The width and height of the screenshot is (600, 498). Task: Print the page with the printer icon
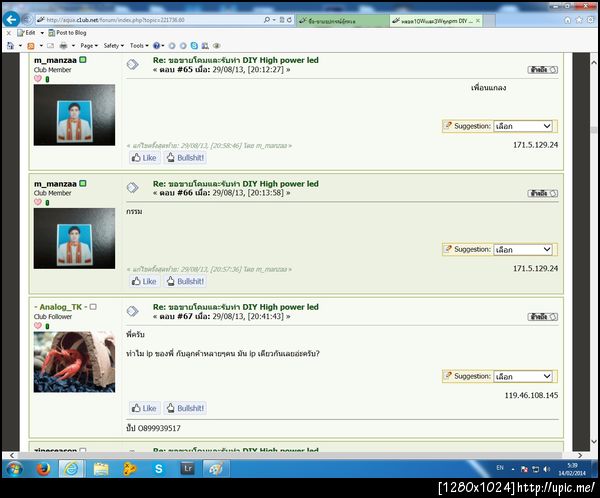pyautogui.click(x=64, y=46)
